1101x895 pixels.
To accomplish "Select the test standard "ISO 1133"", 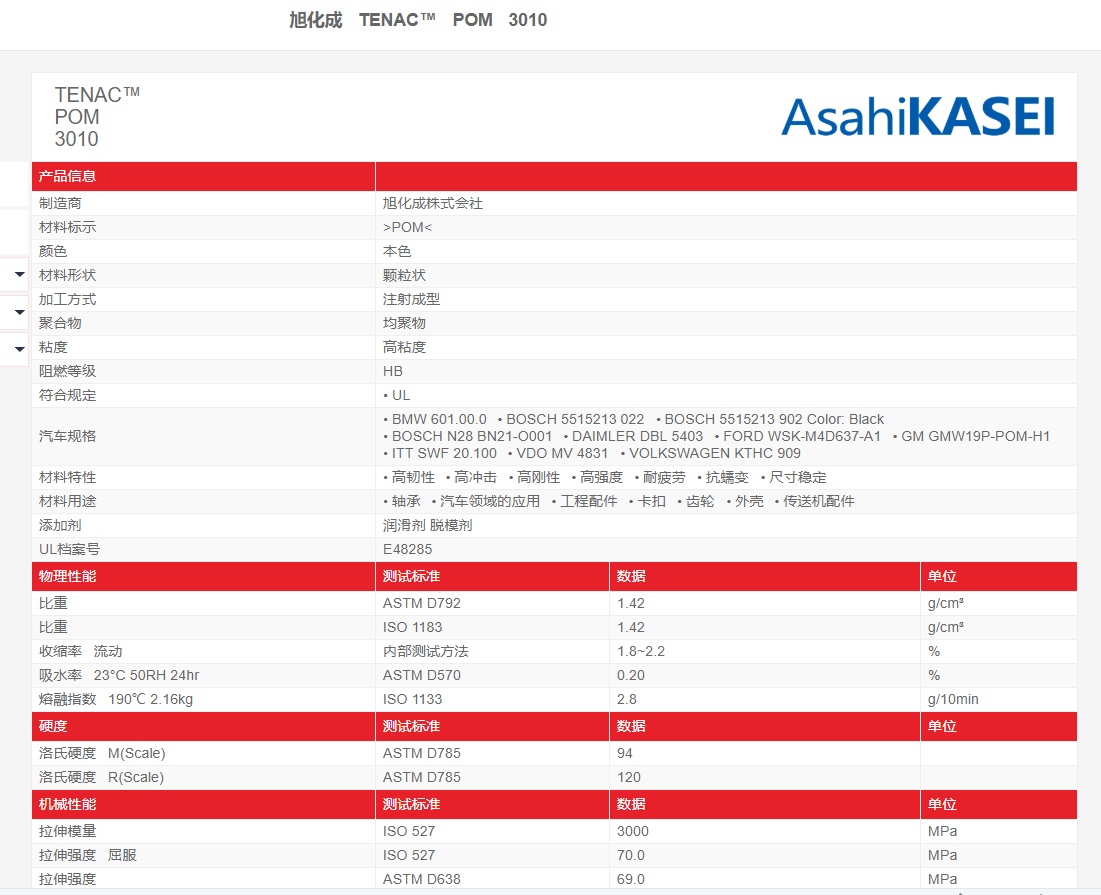I will tap(412, 699).
